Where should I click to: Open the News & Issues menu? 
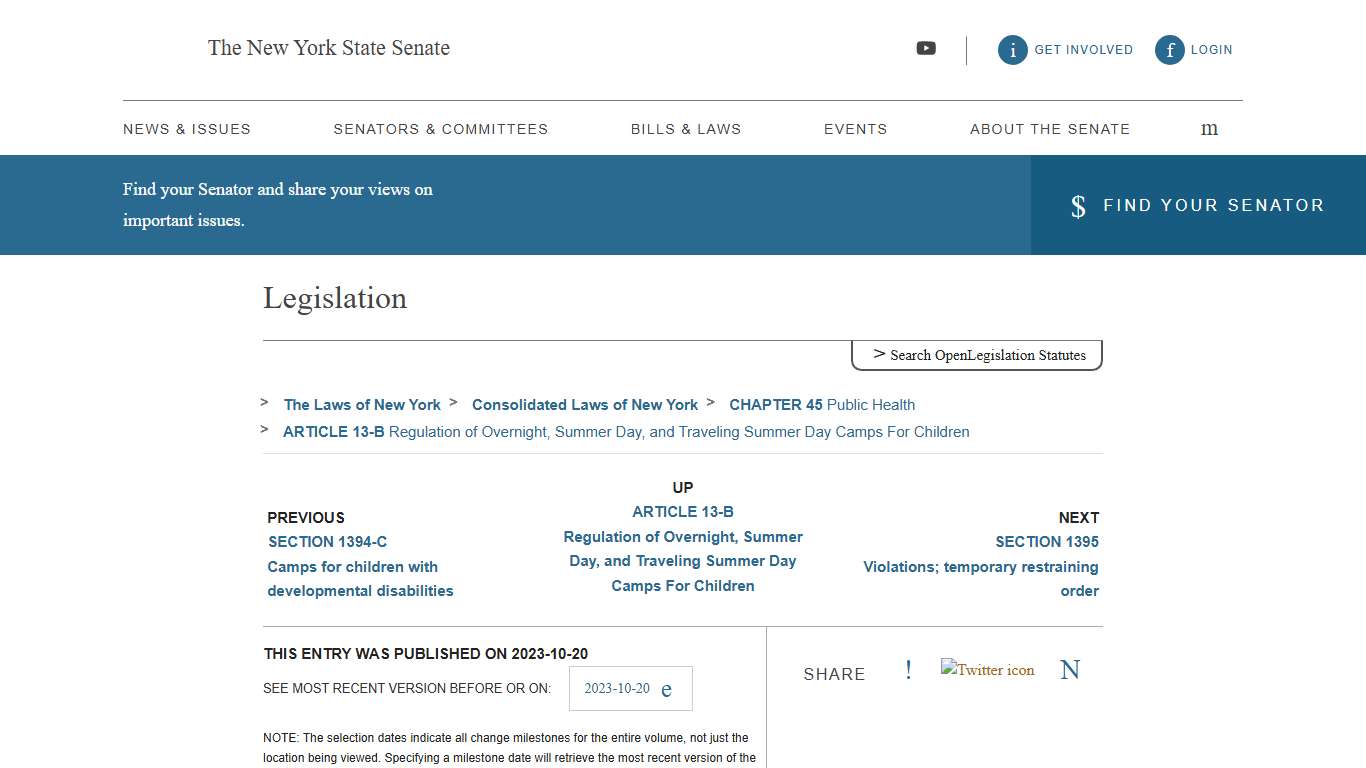pos(187,129)
